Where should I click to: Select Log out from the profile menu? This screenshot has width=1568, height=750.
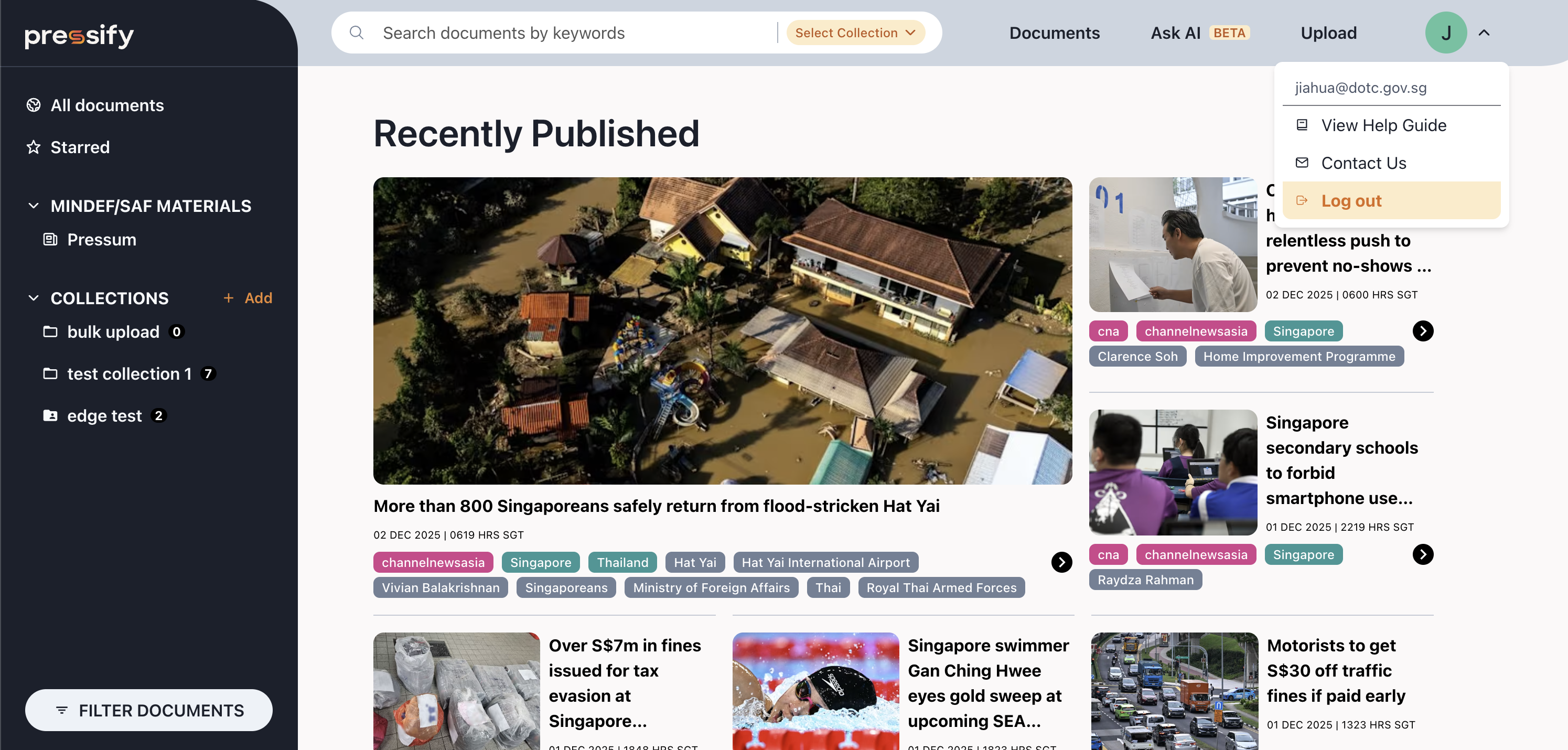[1351, 201]
